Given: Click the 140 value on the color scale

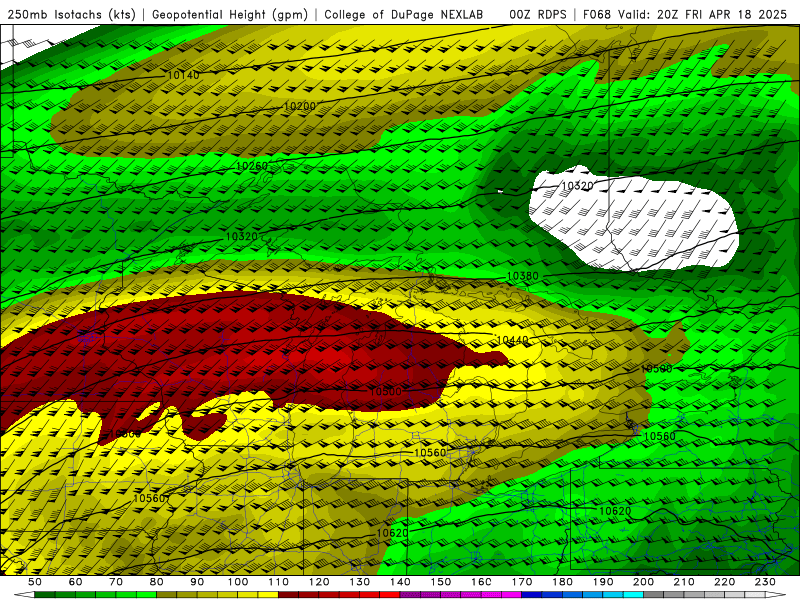Looking at the screenshot, I should 400,582.
